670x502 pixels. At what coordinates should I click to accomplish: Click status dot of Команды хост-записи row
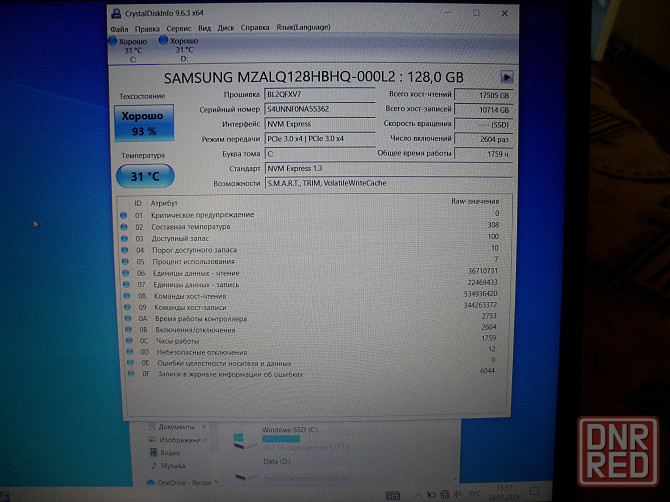coord(127,307)
